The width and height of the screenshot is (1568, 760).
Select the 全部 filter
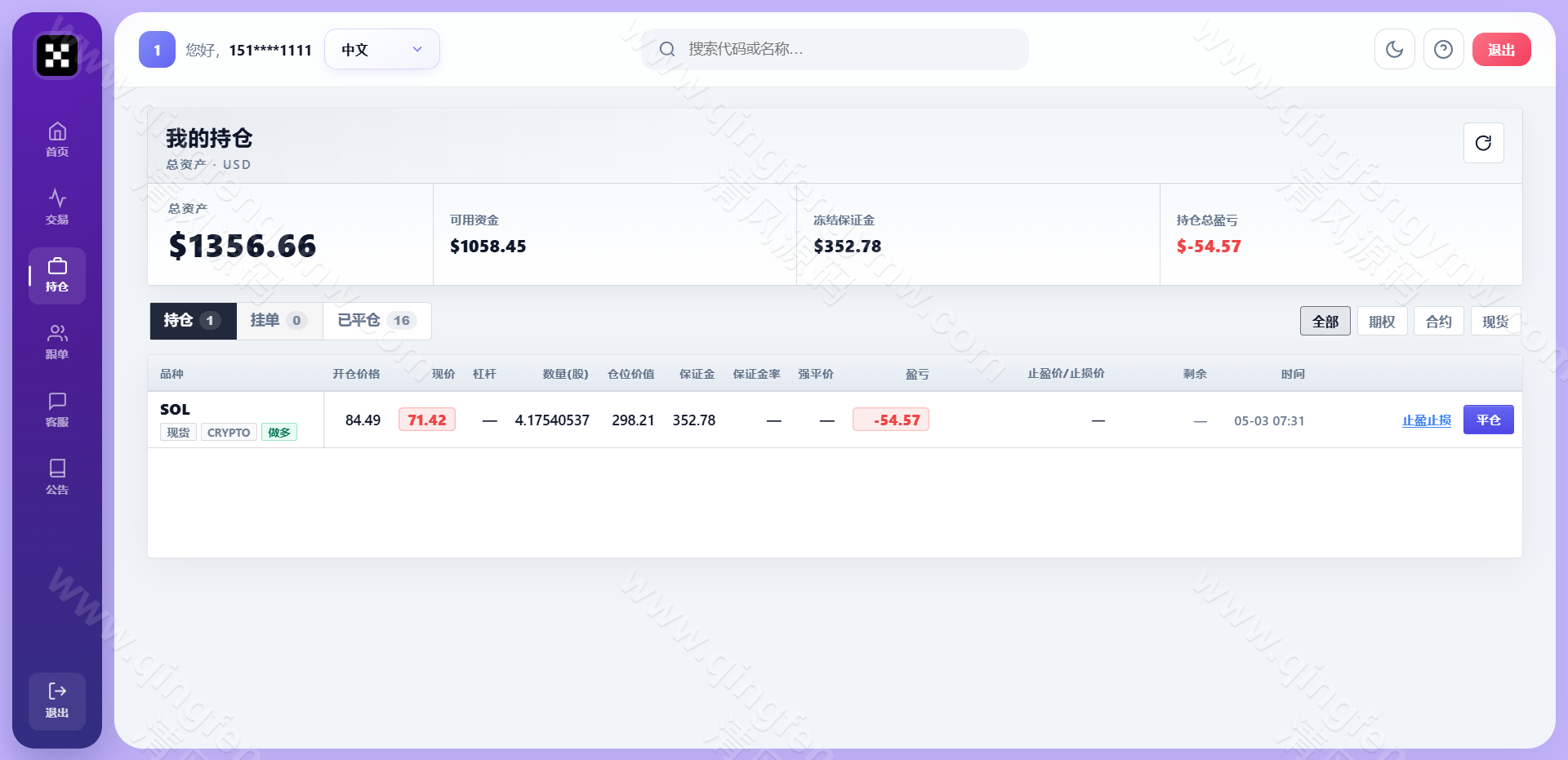point(1325,321)
